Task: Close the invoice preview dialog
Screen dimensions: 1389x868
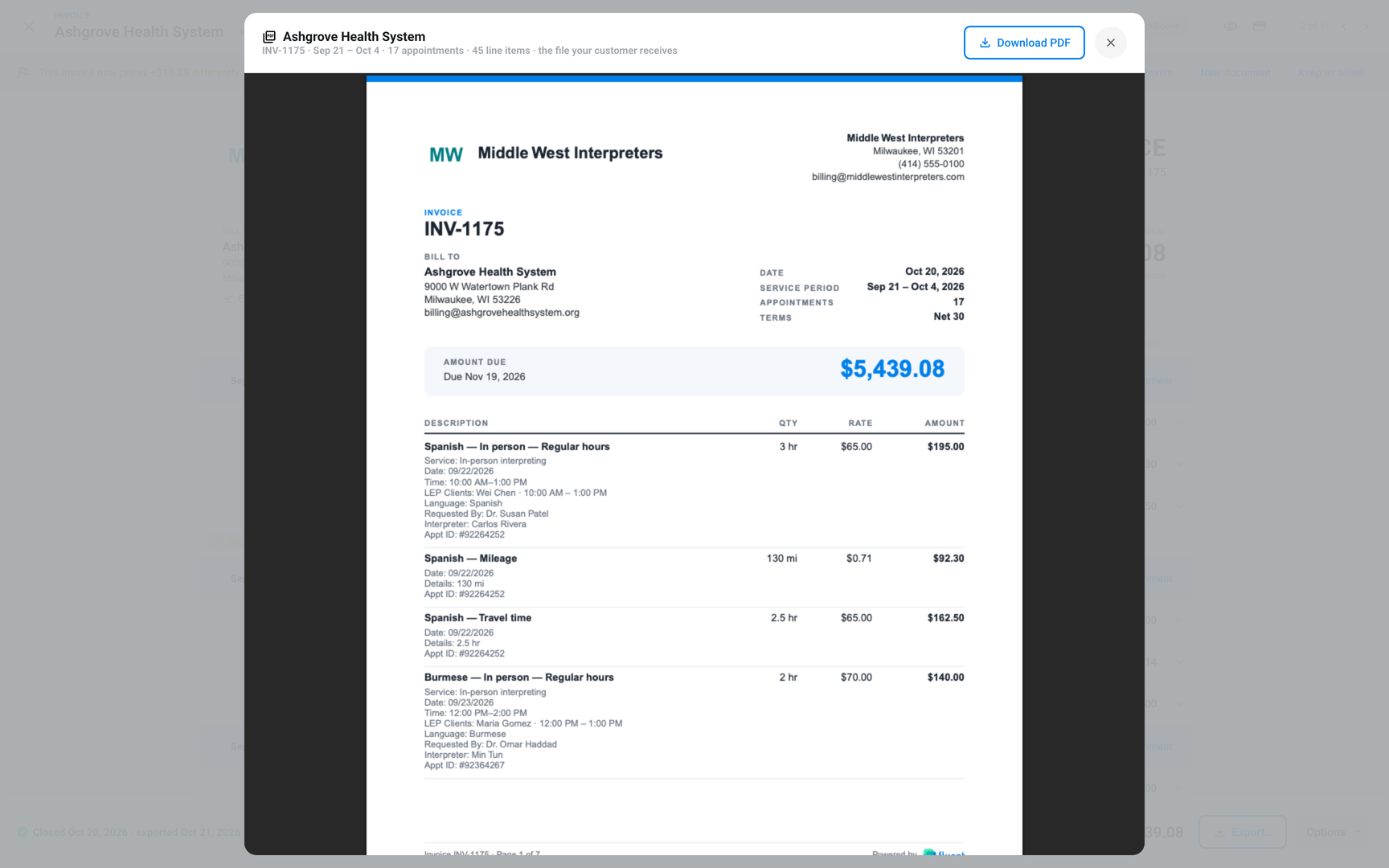Action: click(1111, 43)
